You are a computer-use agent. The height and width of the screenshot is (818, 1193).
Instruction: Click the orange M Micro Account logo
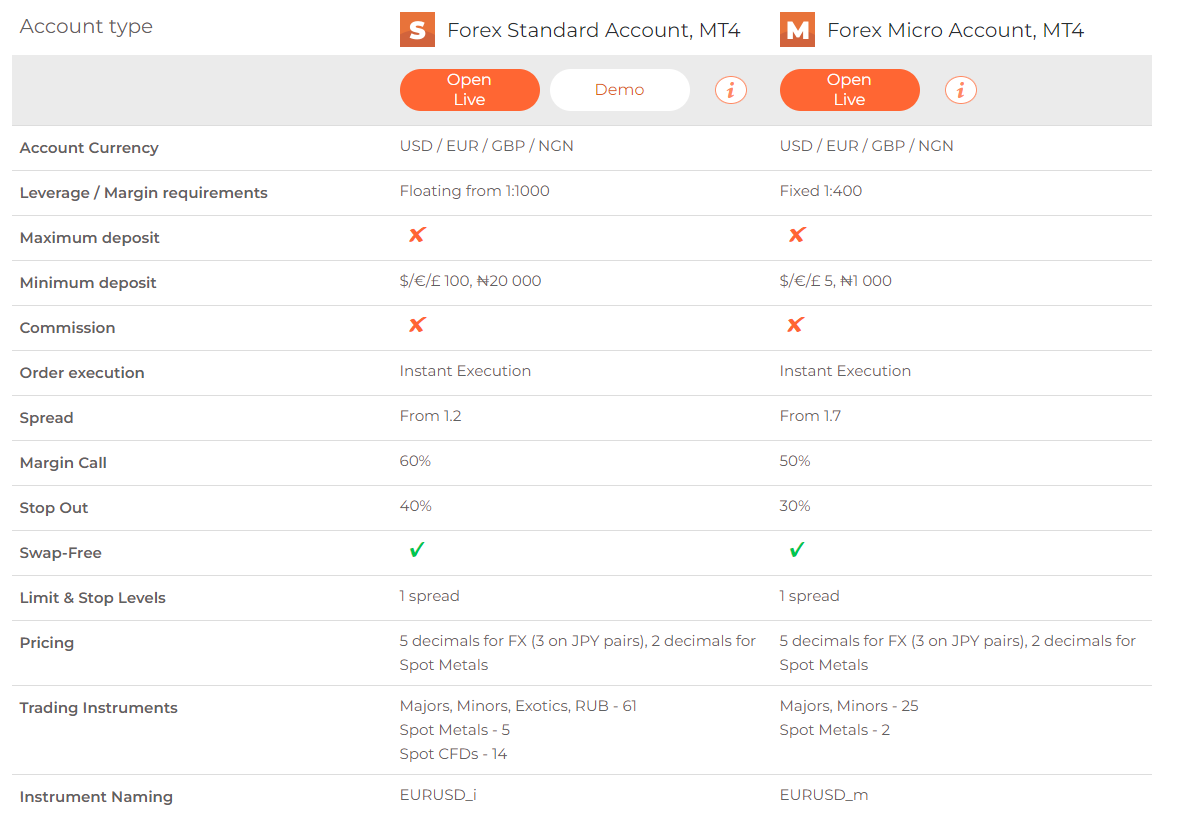click(797, 30)
